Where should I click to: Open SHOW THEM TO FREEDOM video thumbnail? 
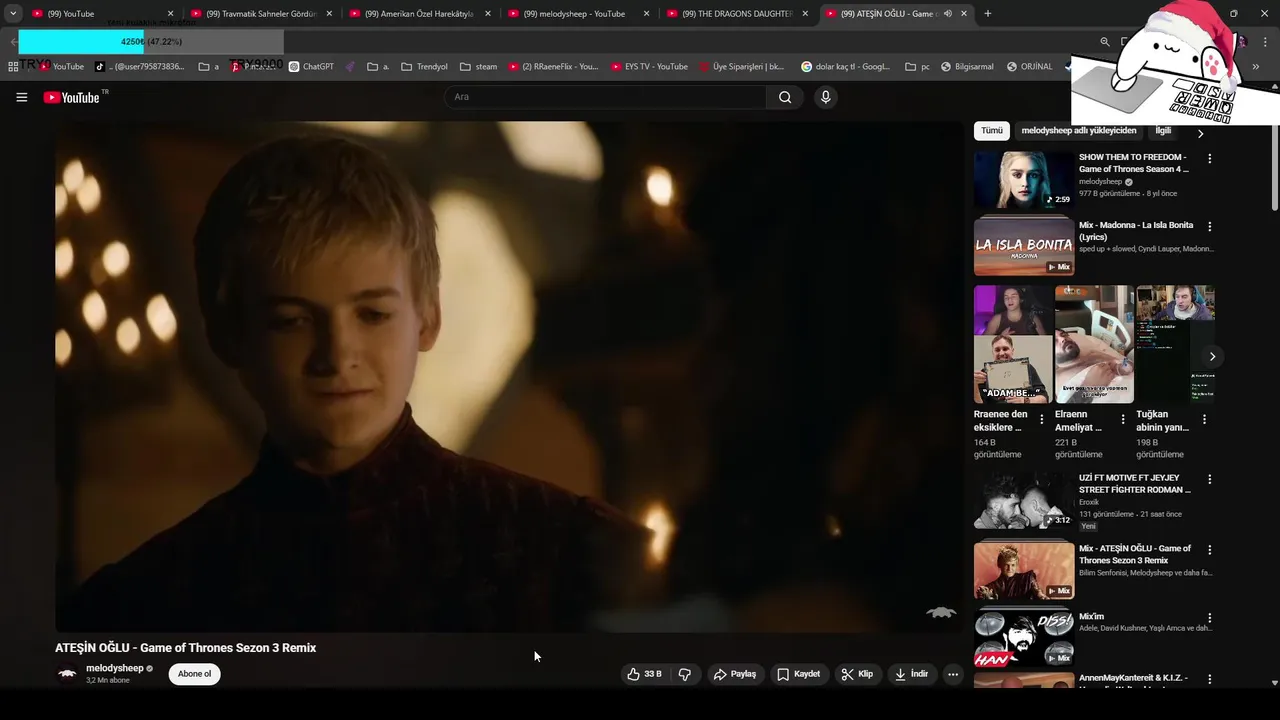pos(1023,179)
